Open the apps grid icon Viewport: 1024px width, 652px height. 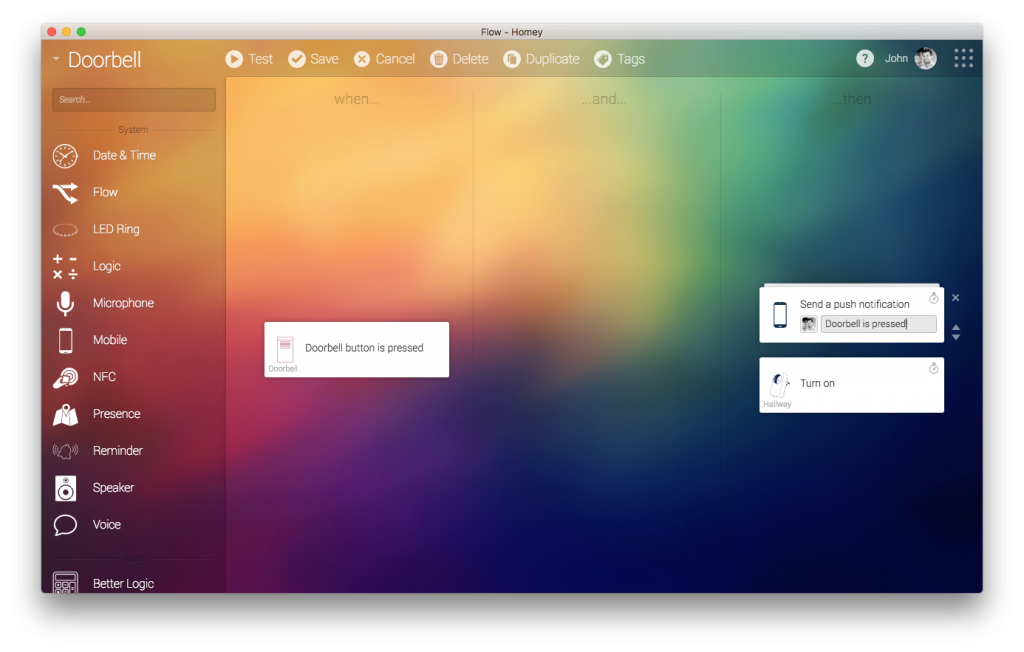[963, 59]
